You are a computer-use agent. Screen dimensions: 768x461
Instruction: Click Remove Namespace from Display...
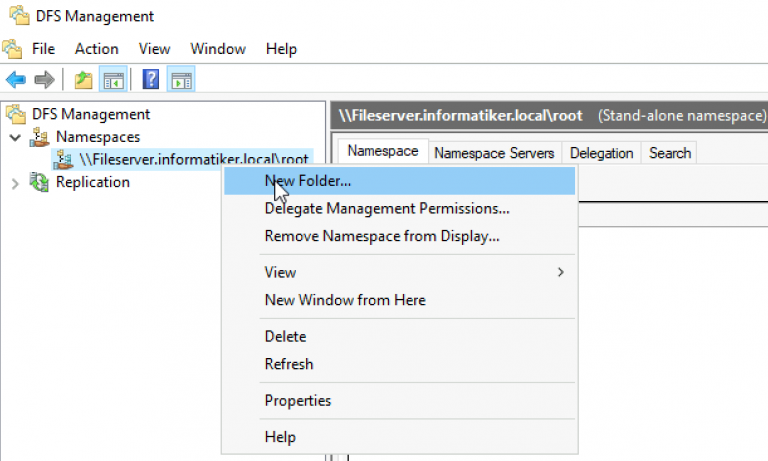[381, 237]
